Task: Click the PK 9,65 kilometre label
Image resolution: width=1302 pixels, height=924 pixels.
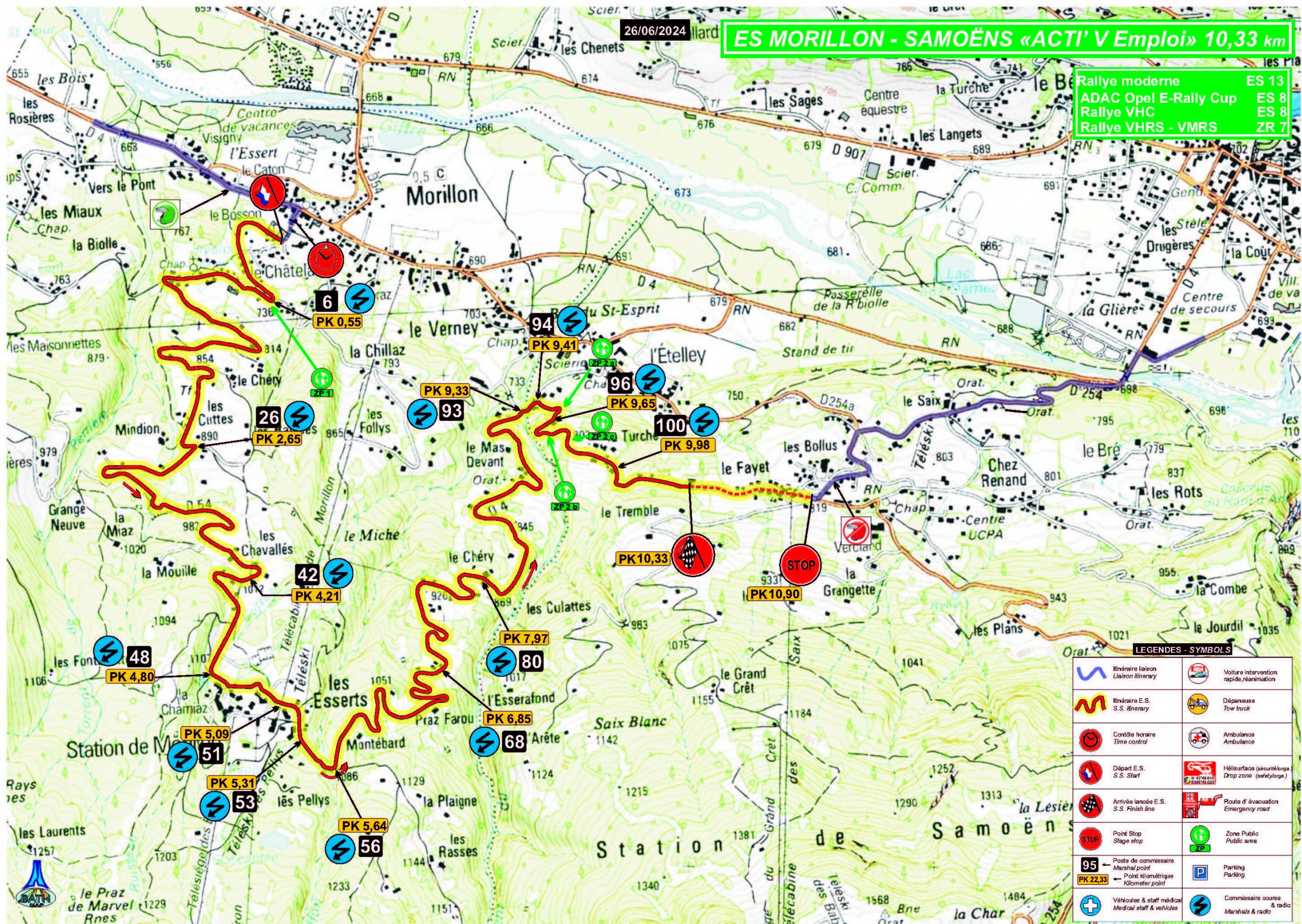Action: click(x=632, y=404)
